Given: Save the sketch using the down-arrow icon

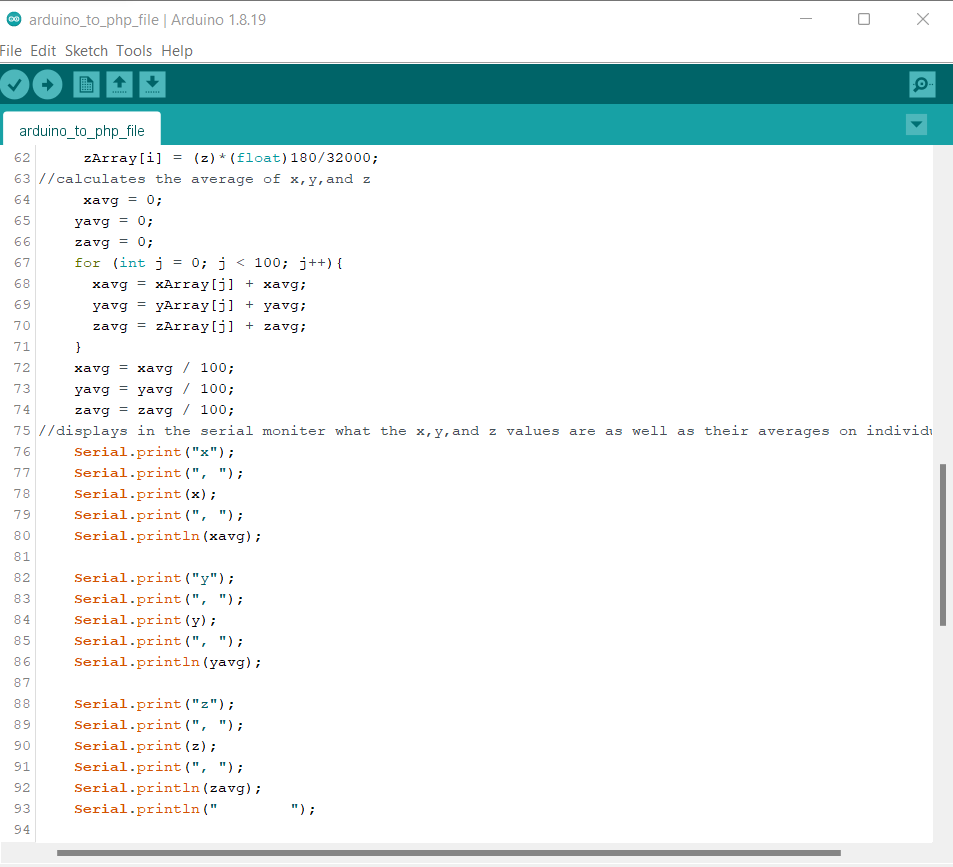Looking at the screenshot, I should pyautogui.click(x=152, y=85).
